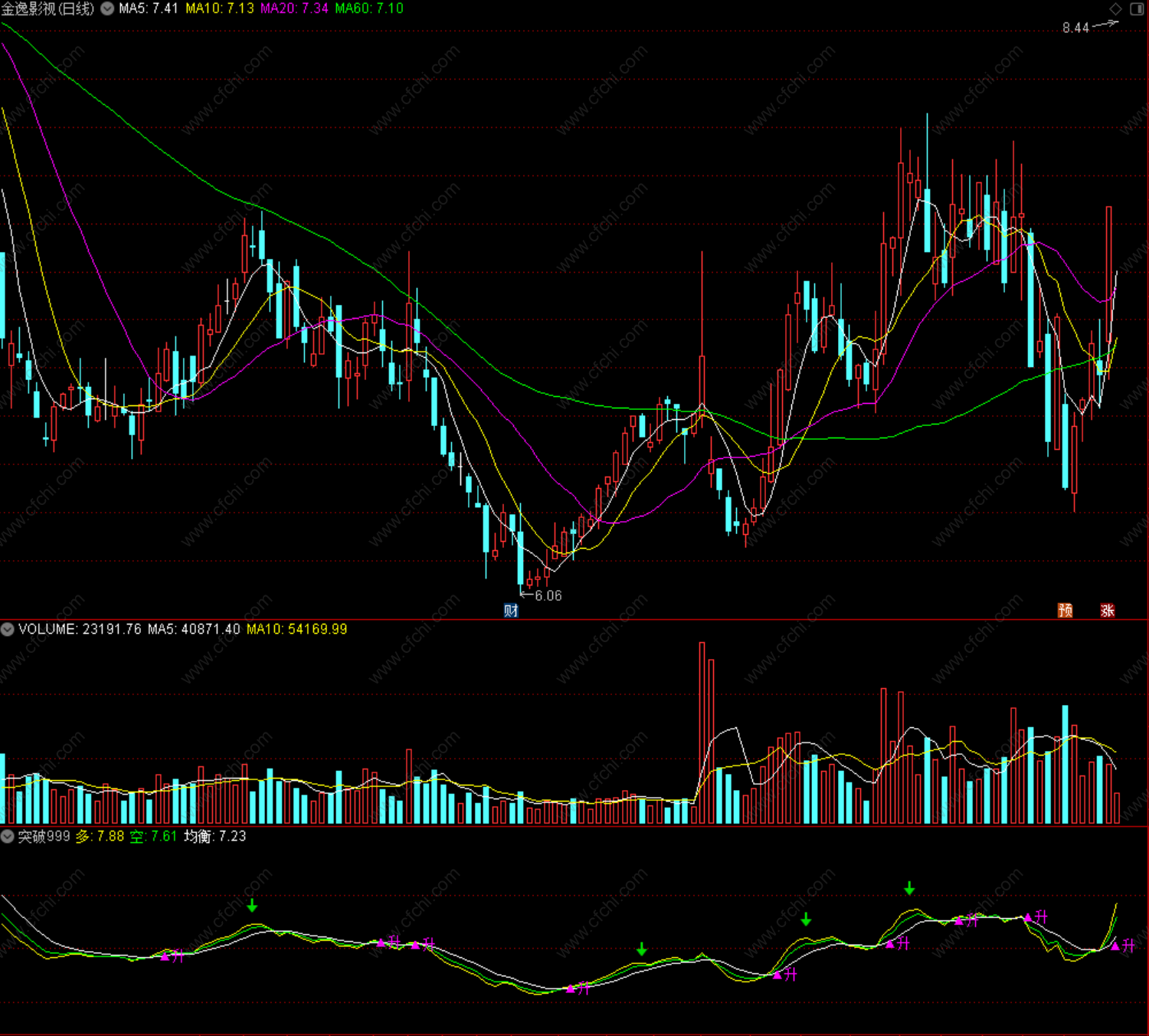Viewport: 1149px width, 1036px height.
Task: Click the 8.44 high price label
Action: (x=1075, y=28)
